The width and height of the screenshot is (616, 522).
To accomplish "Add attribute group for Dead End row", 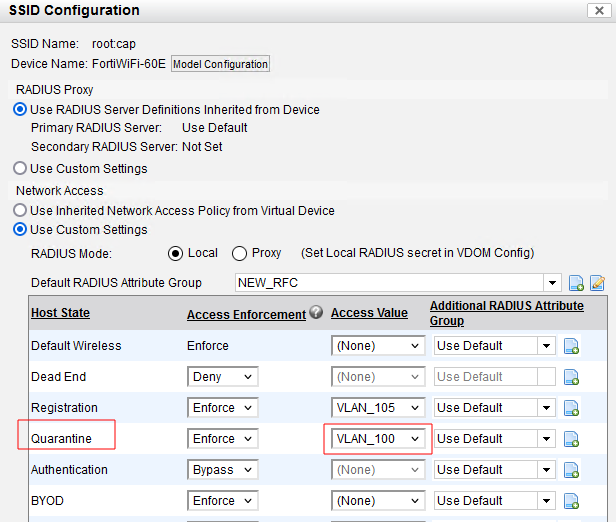I will click(x=572, y=377).
